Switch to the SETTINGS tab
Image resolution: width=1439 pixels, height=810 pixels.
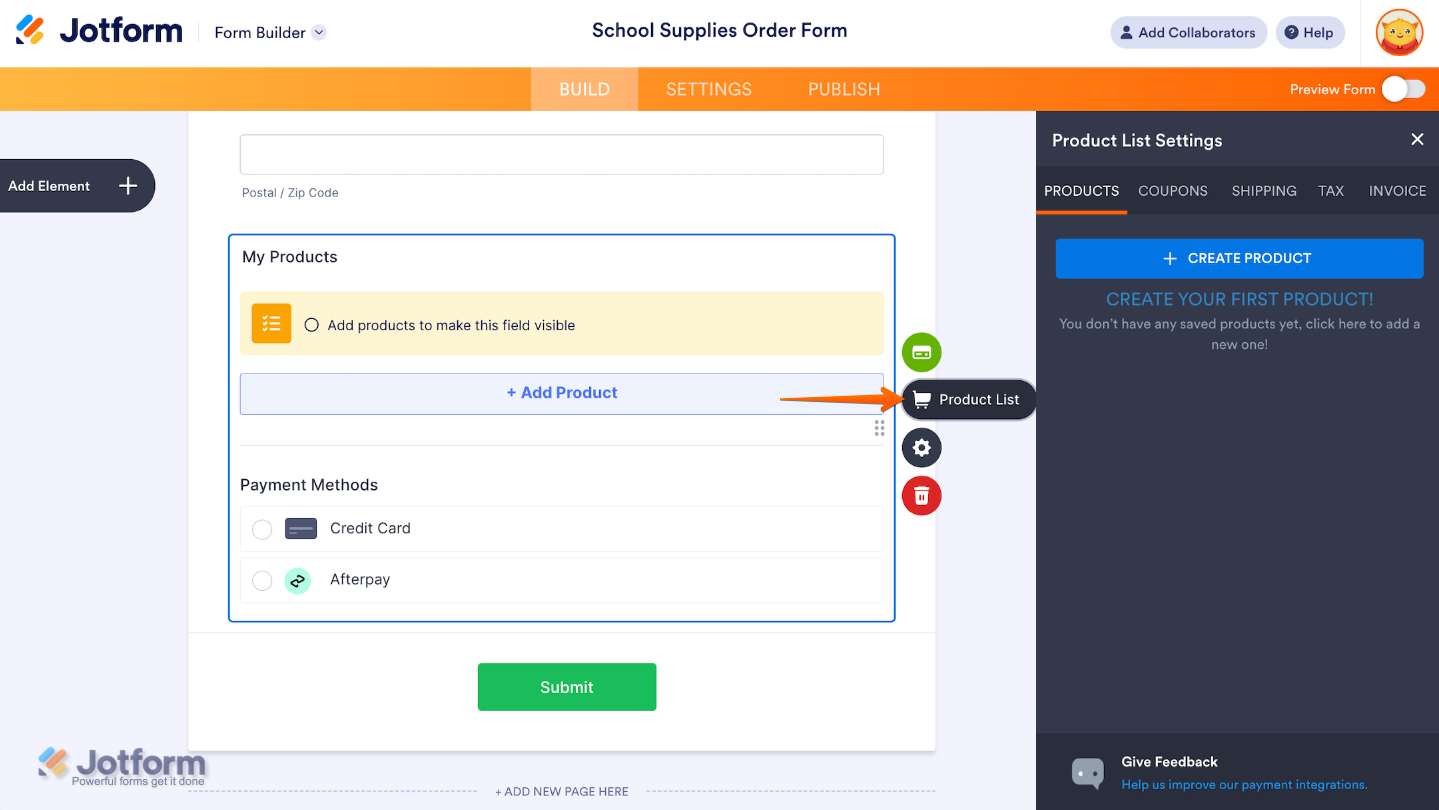coord(708,89)
